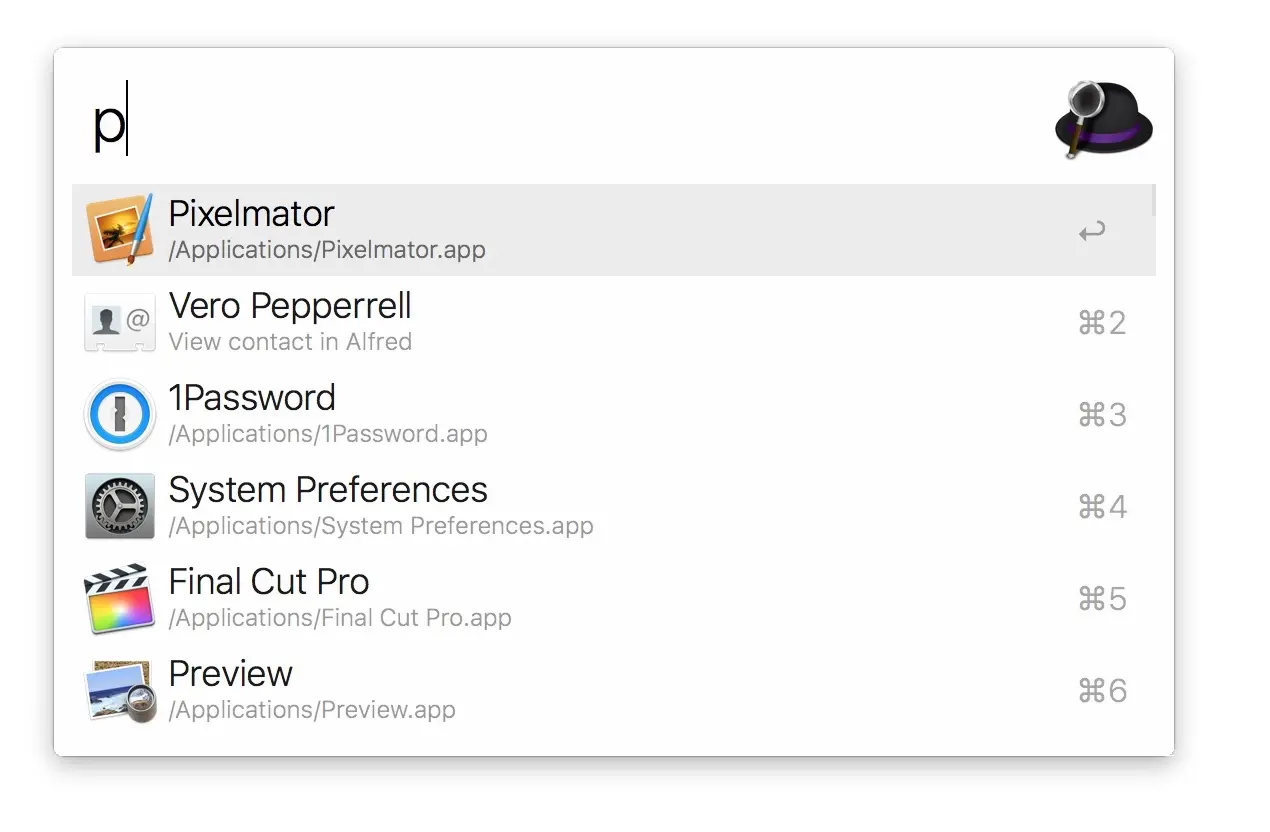Screen dimensions: 1270x832
Task: Click the ⌘6 shortcut hint
Action: coord(1102,691)
